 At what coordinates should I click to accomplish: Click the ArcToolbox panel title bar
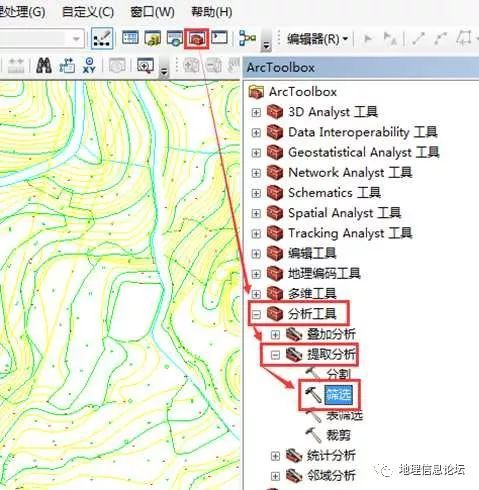point(361,68)
